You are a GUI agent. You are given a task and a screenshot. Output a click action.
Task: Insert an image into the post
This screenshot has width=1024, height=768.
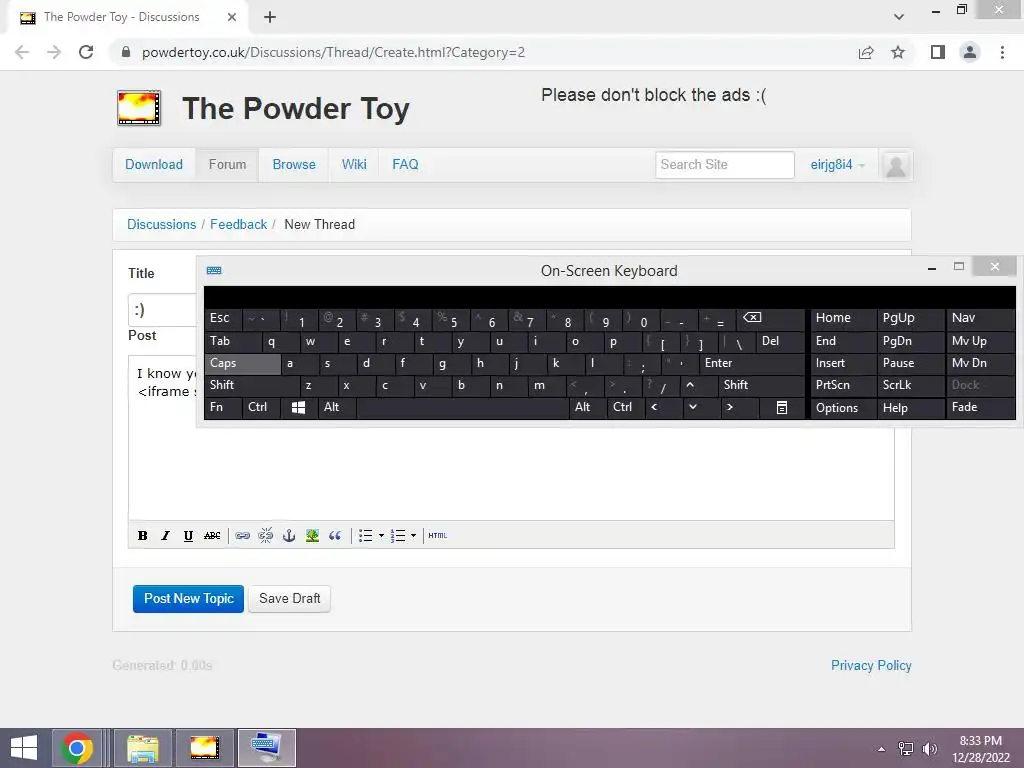312,536
